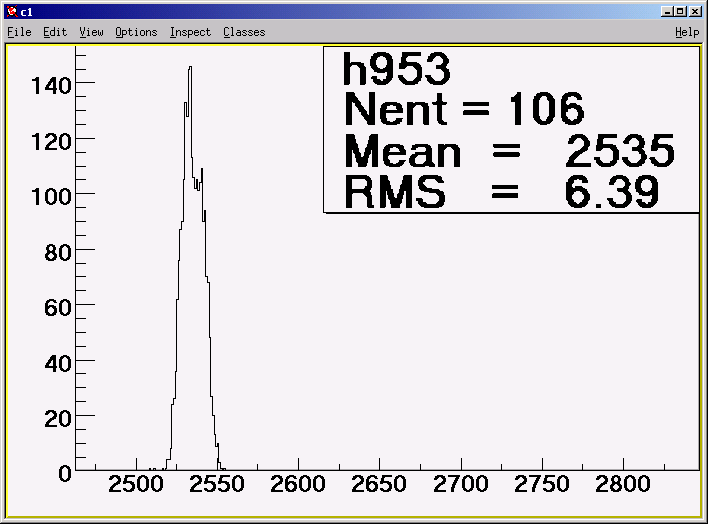Click the x-axis label 2600
Viewport: 708px width, 524px height.
298,484
